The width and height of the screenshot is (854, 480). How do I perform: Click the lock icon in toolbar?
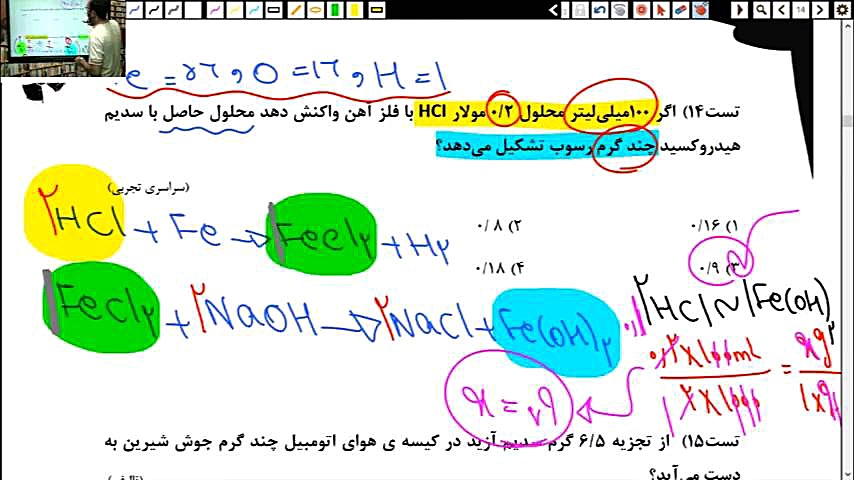point(580,10)
